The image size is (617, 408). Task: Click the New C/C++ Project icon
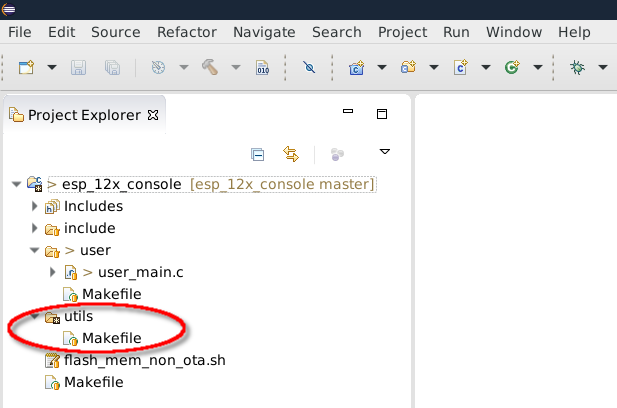coord(357,67)
